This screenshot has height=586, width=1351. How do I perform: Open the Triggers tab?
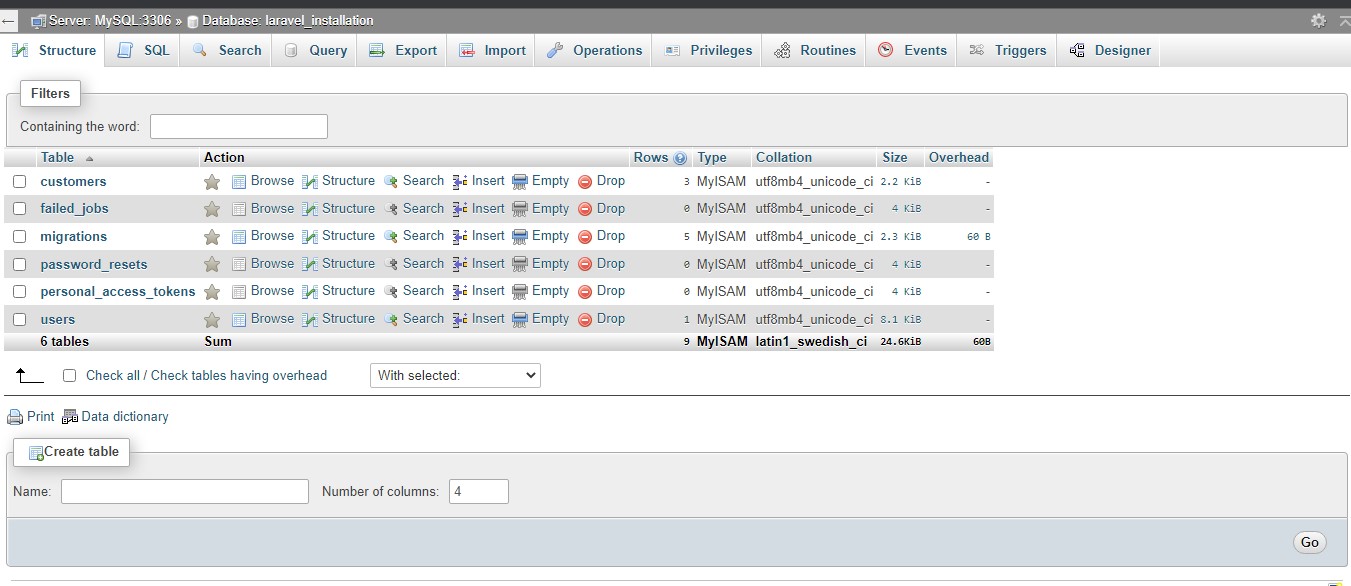coord(1008,51)
